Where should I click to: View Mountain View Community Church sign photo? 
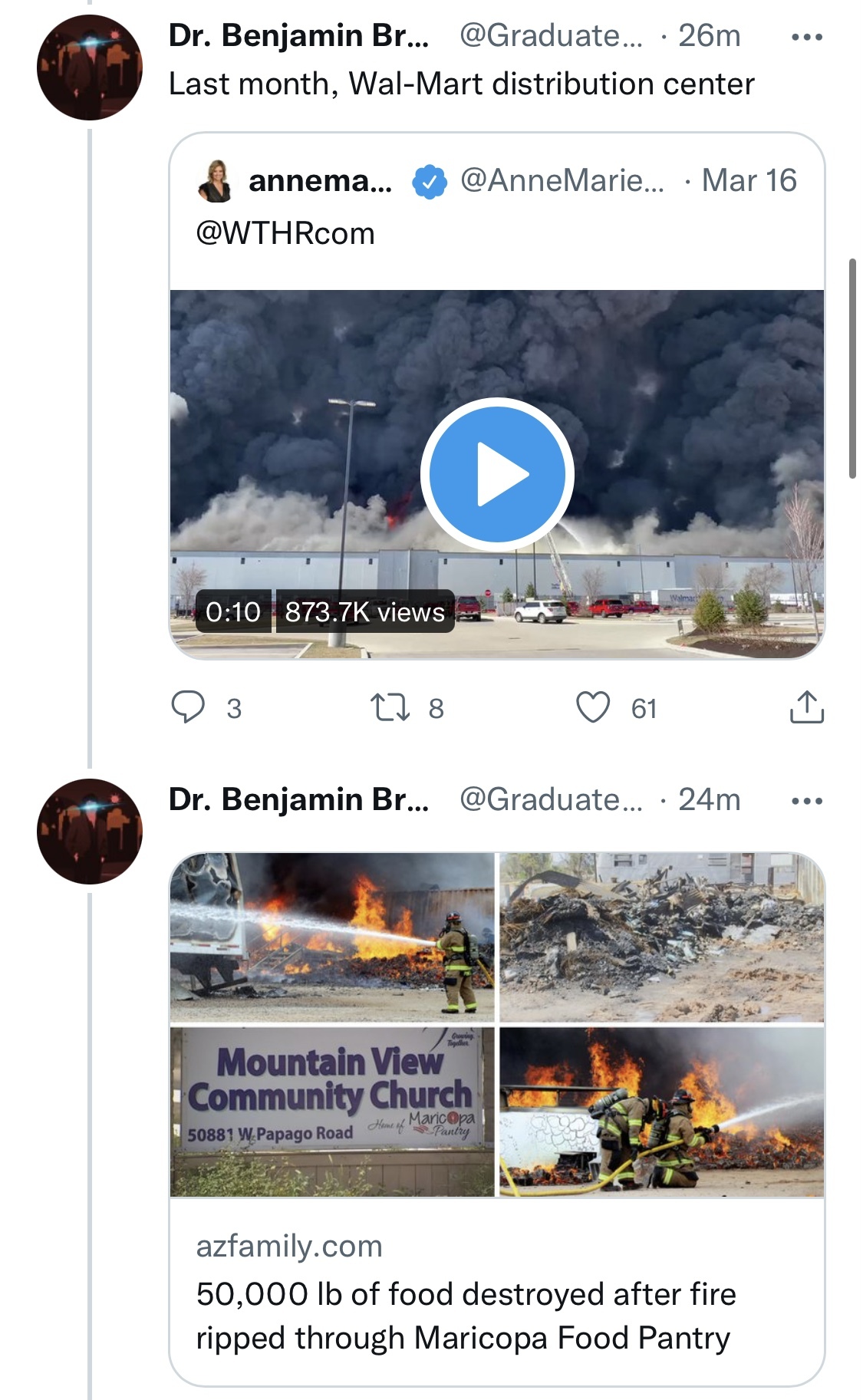[332, 1112]
